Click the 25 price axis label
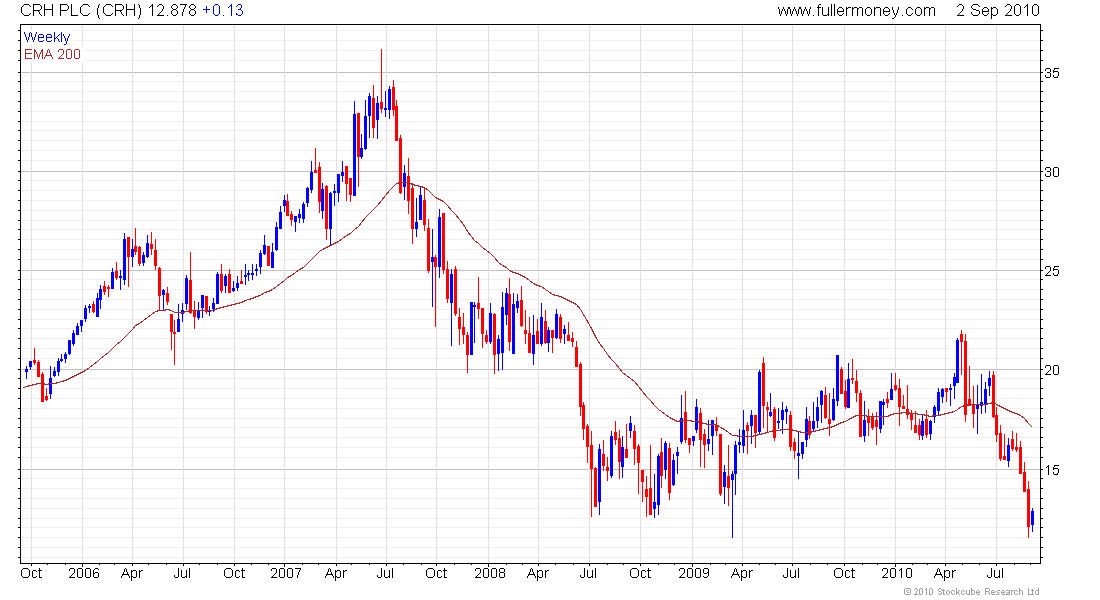This screenshot has height=600, width=1100. coord(1052,271)
